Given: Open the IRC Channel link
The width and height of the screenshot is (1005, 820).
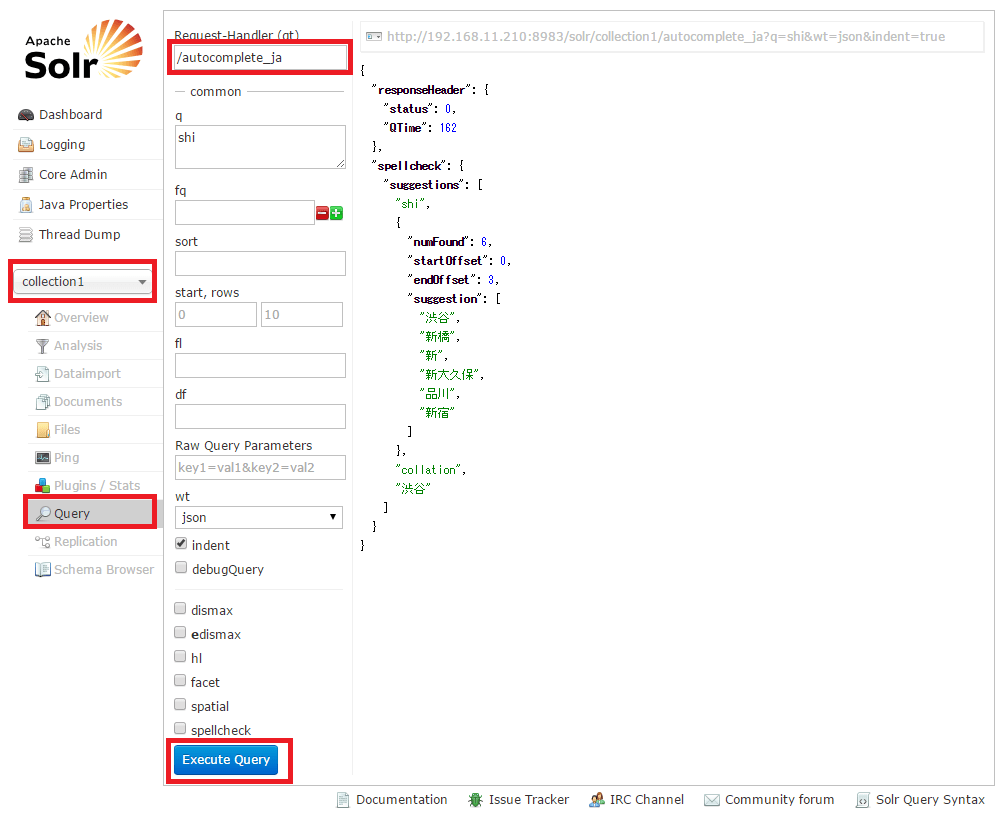Looking at the screenshot, I should [647, 799].
